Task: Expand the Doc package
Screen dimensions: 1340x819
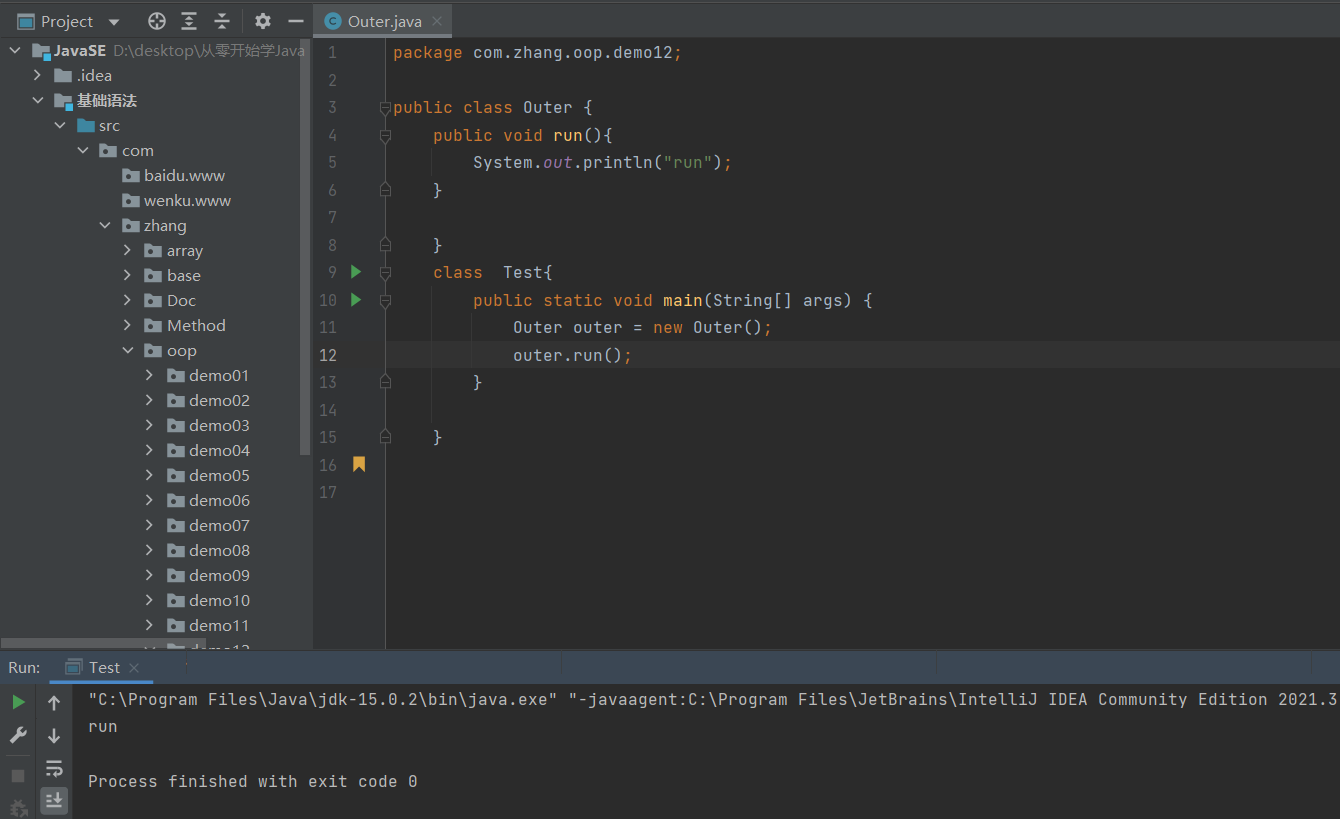Action: (127, 300)
